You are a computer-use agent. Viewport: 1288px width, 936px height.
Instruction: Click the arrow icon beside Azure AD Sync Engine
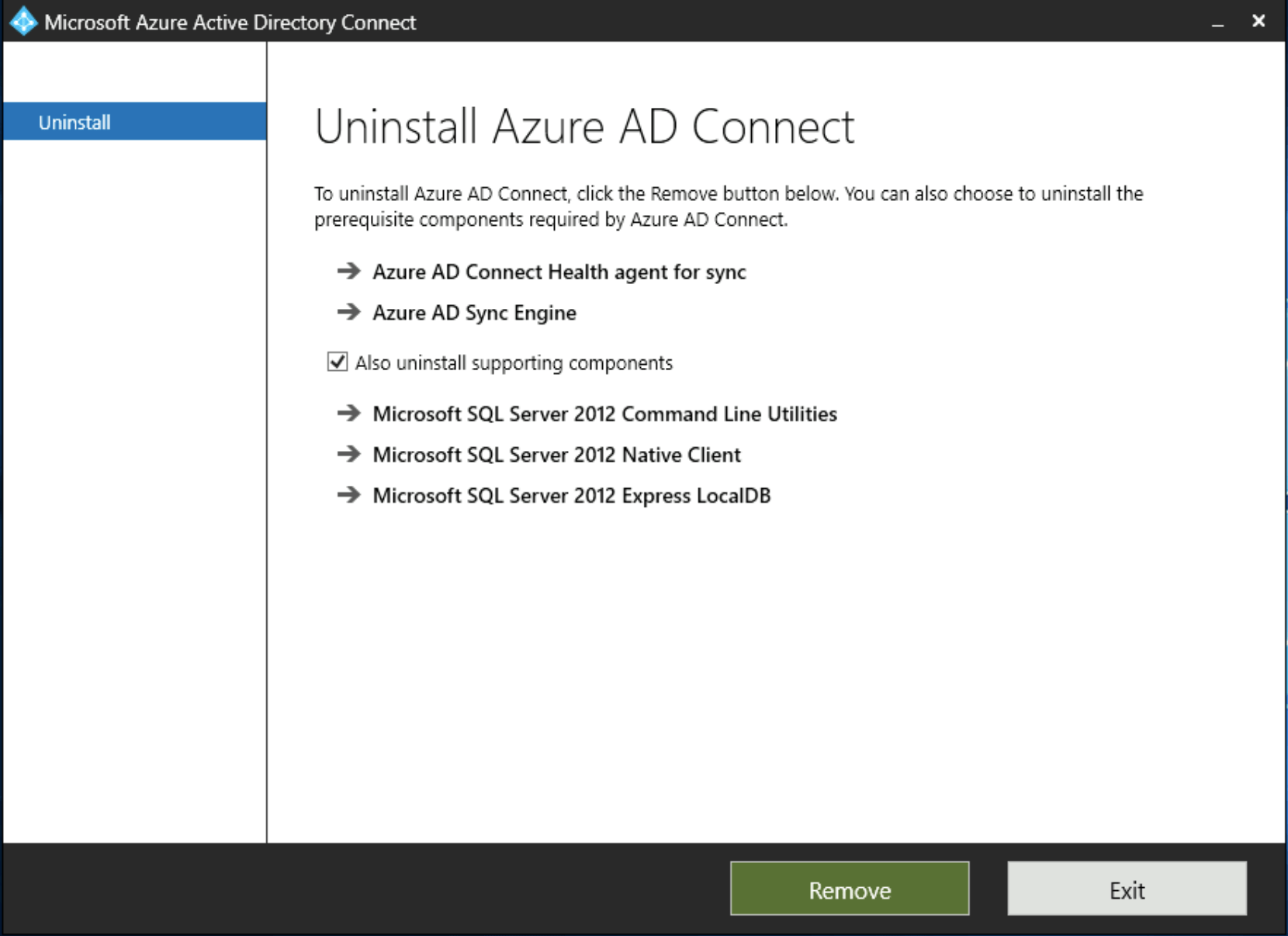pyautogui.click(x=348, y=313)
